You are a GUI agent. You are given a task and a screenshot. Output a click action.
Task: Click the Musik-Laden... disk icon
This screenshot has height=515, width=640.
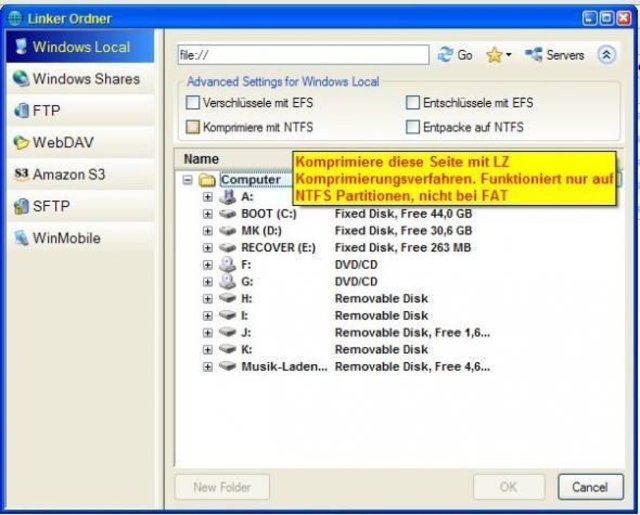pyautogui.click(x=227, y=366)
